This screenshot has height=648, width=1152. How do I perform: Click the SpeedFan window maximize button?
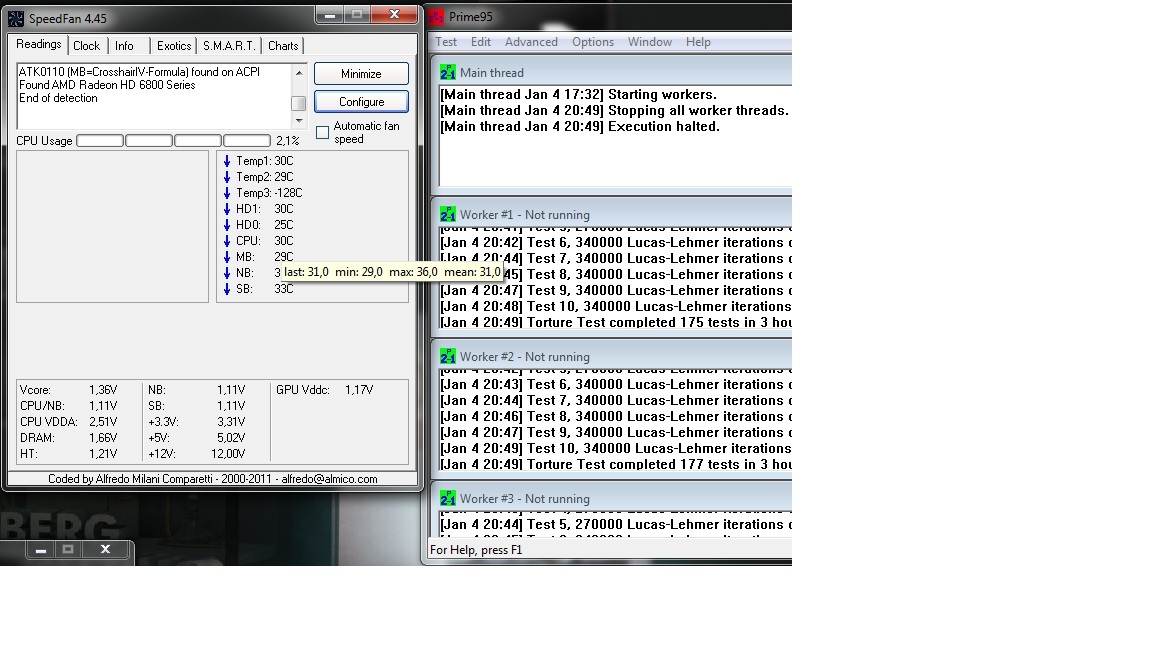point(357,14)
